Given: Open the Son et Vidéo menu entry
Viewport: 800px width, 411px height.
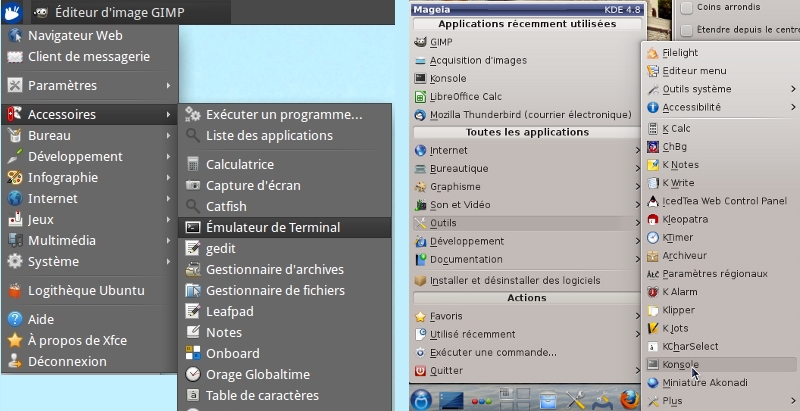Looking at the screenshot, I should (x=527, y=204).
